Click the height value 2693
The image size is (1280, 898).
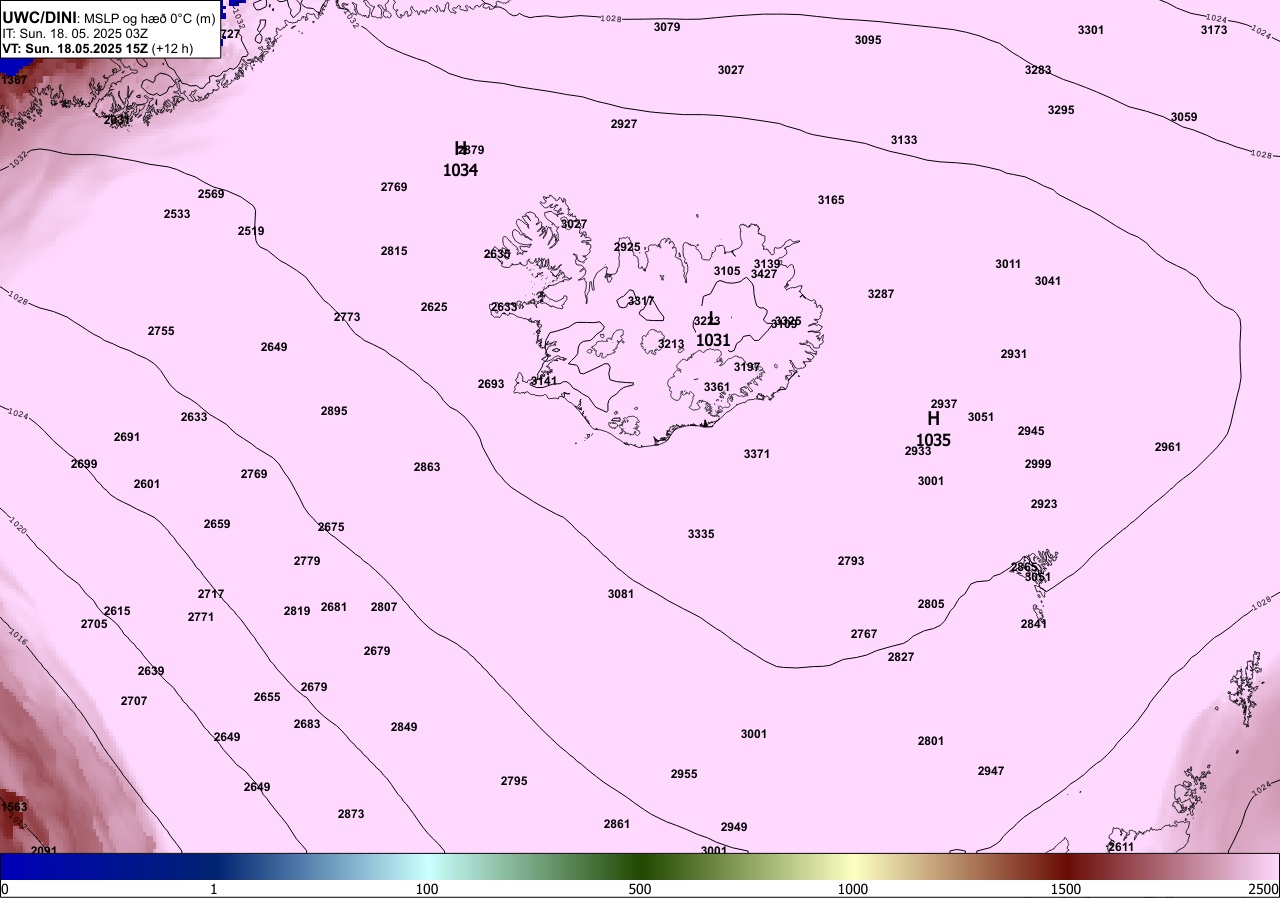(x=491, y=384)
